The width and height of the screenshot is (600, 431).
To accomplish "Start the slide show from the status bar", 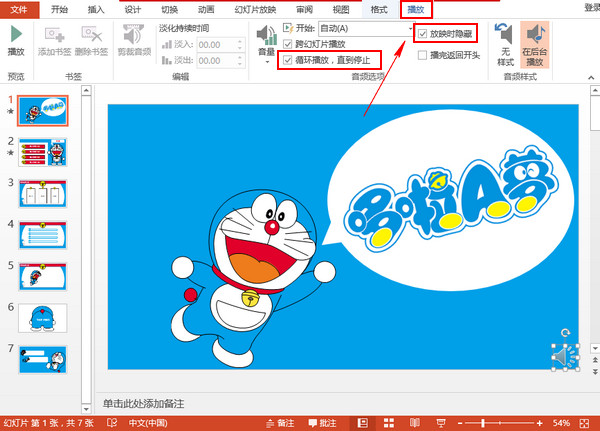I will coord(441,423).
